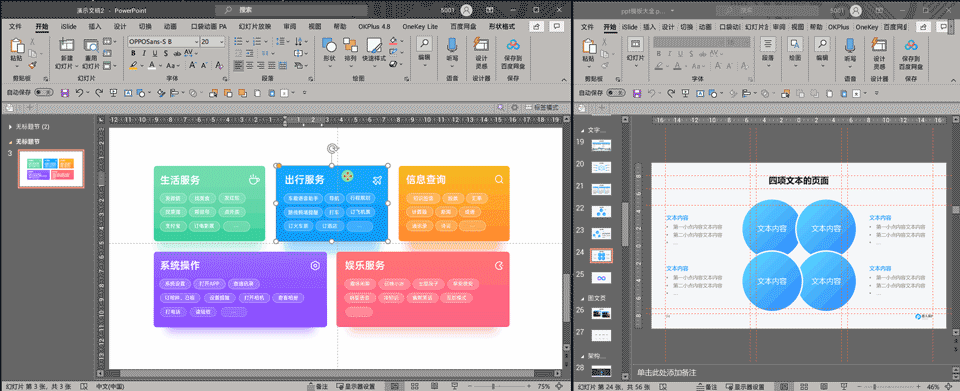Viewport: 960px width, 391px height.
Task: Open Quick Styles in left window
Action: (x=374, y=45)
